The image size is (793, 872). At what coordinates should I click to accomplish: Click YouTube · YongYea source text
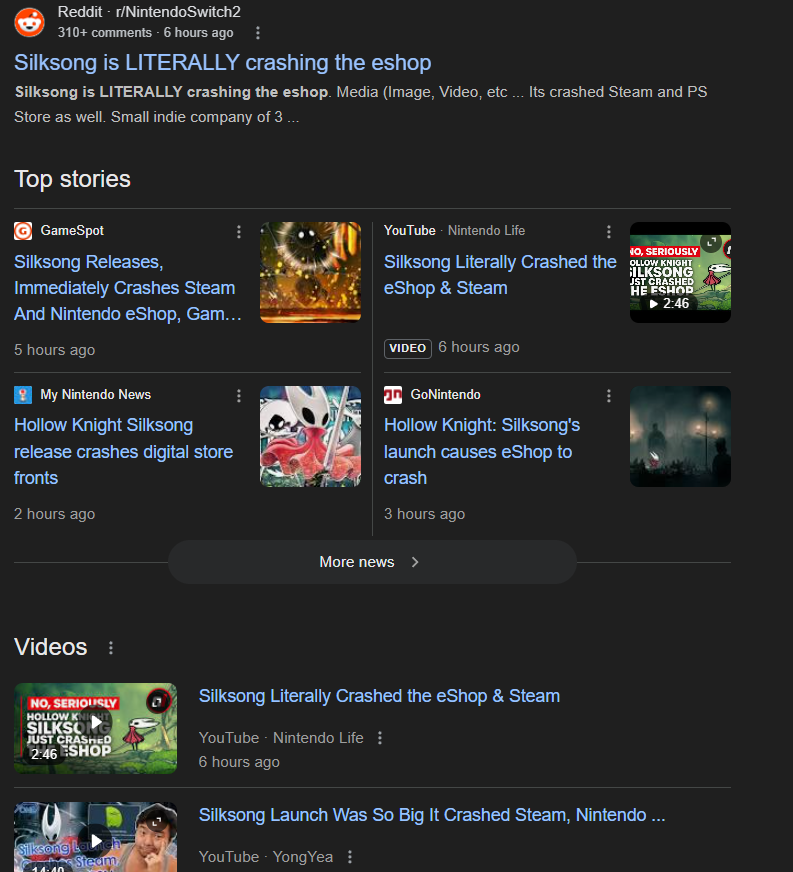266,857
